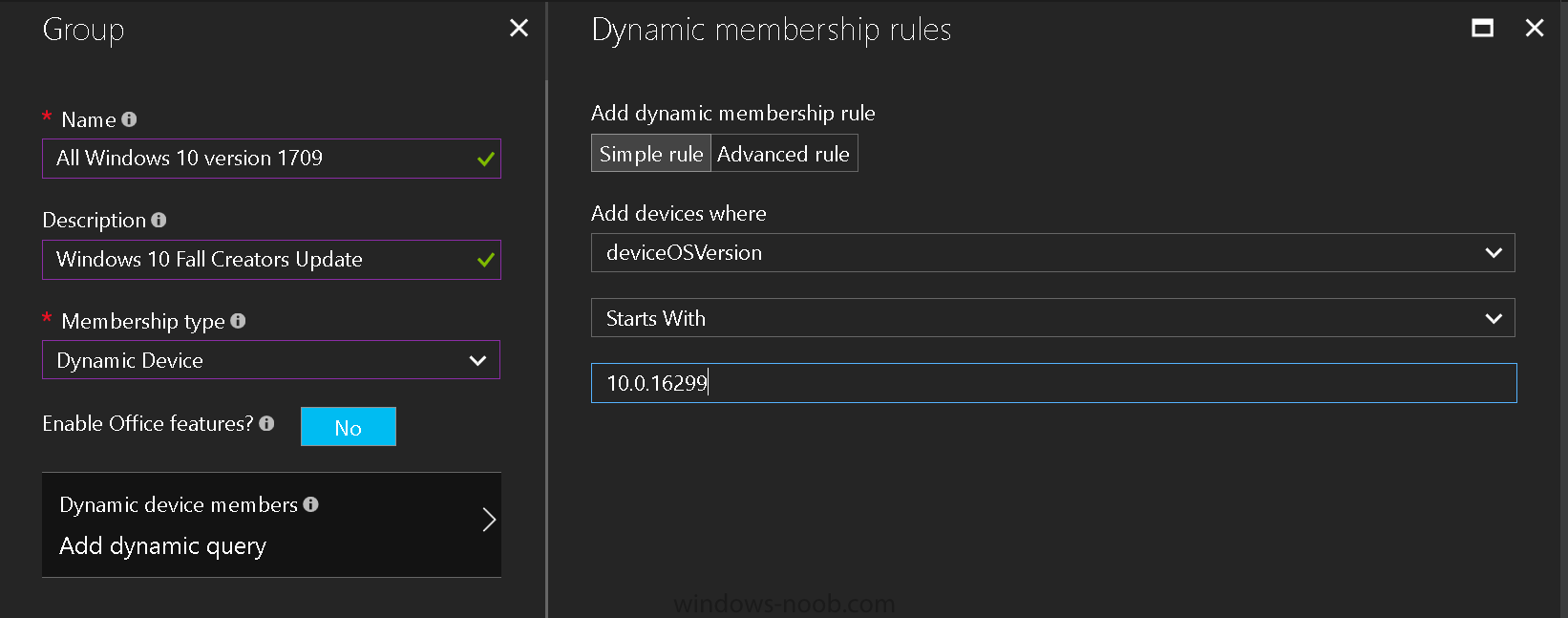Maximize the Dynamic membership rules blade
Screen dimensions: 1568x618
tap(1482, 29)
